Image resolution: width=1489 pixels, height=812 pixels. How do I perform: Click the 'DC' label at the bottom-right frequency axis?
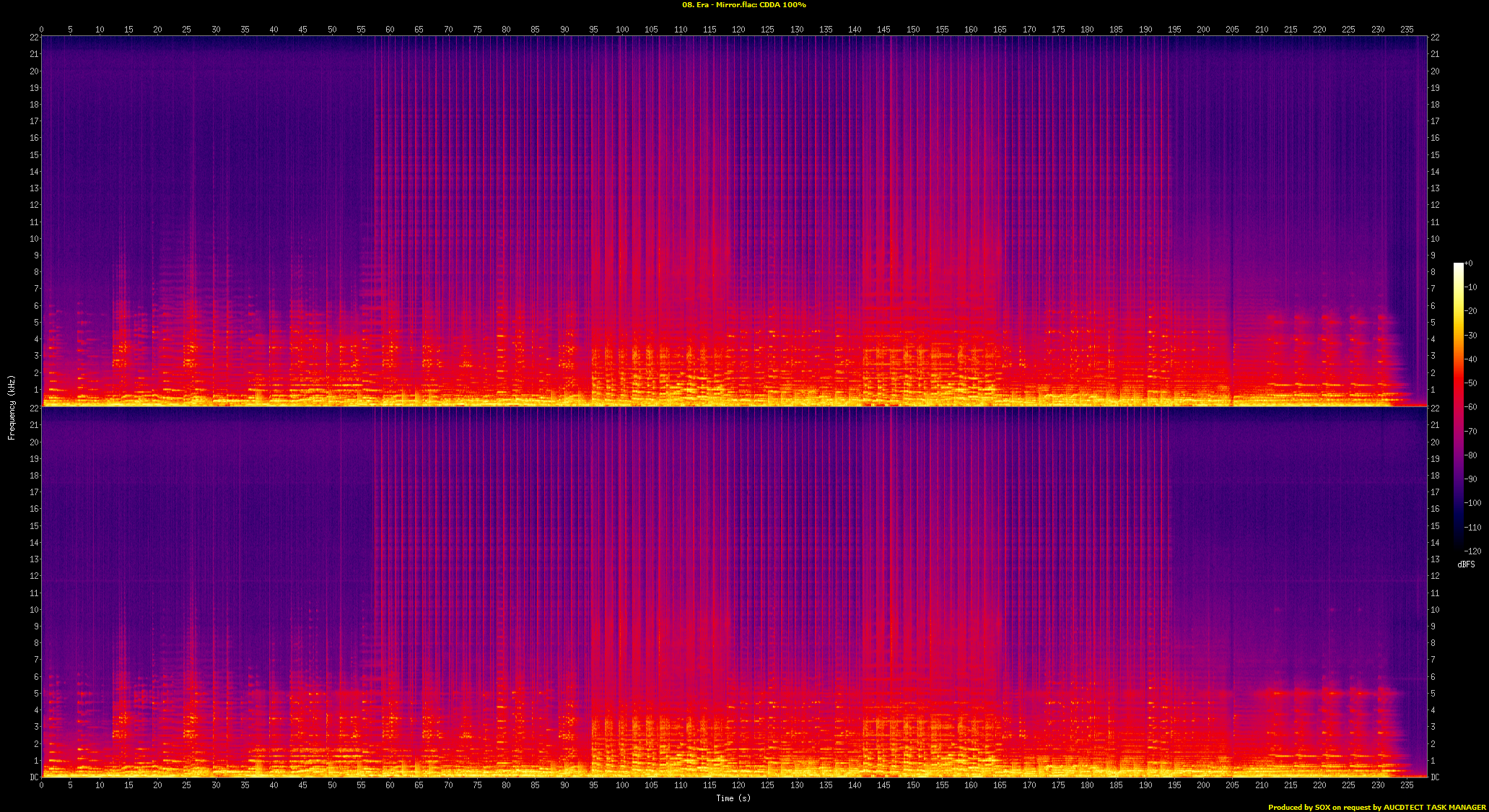point(1435,777)
